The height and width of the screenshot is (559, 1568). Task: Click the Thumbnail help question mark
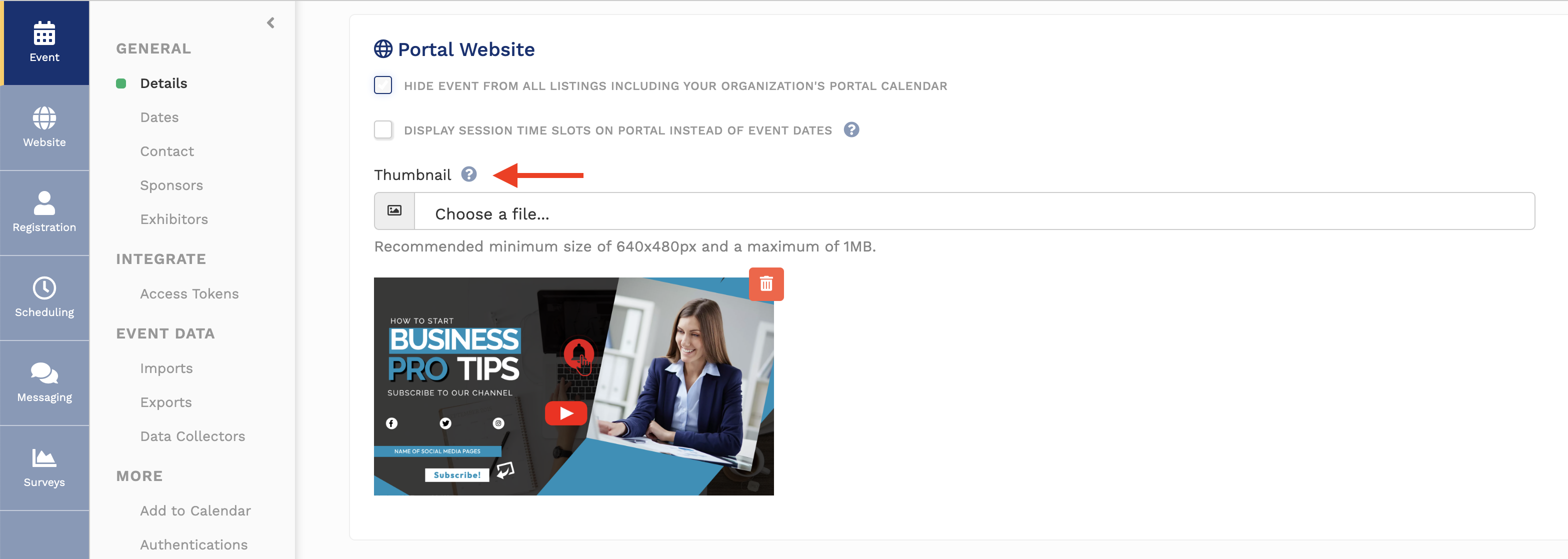468,175
